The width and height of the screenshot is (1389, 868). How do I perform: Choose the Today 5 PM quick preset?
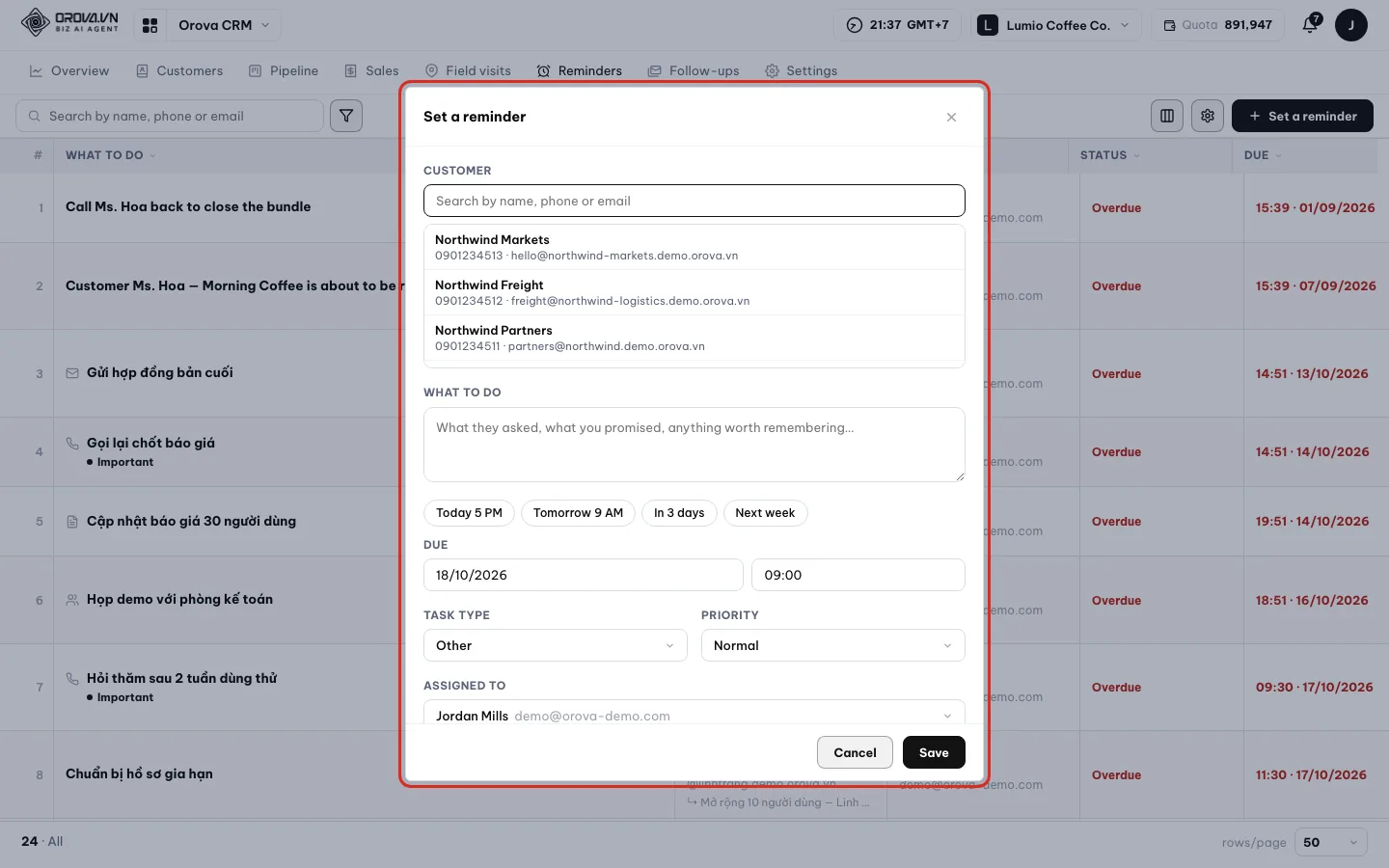tap(469, 513)
